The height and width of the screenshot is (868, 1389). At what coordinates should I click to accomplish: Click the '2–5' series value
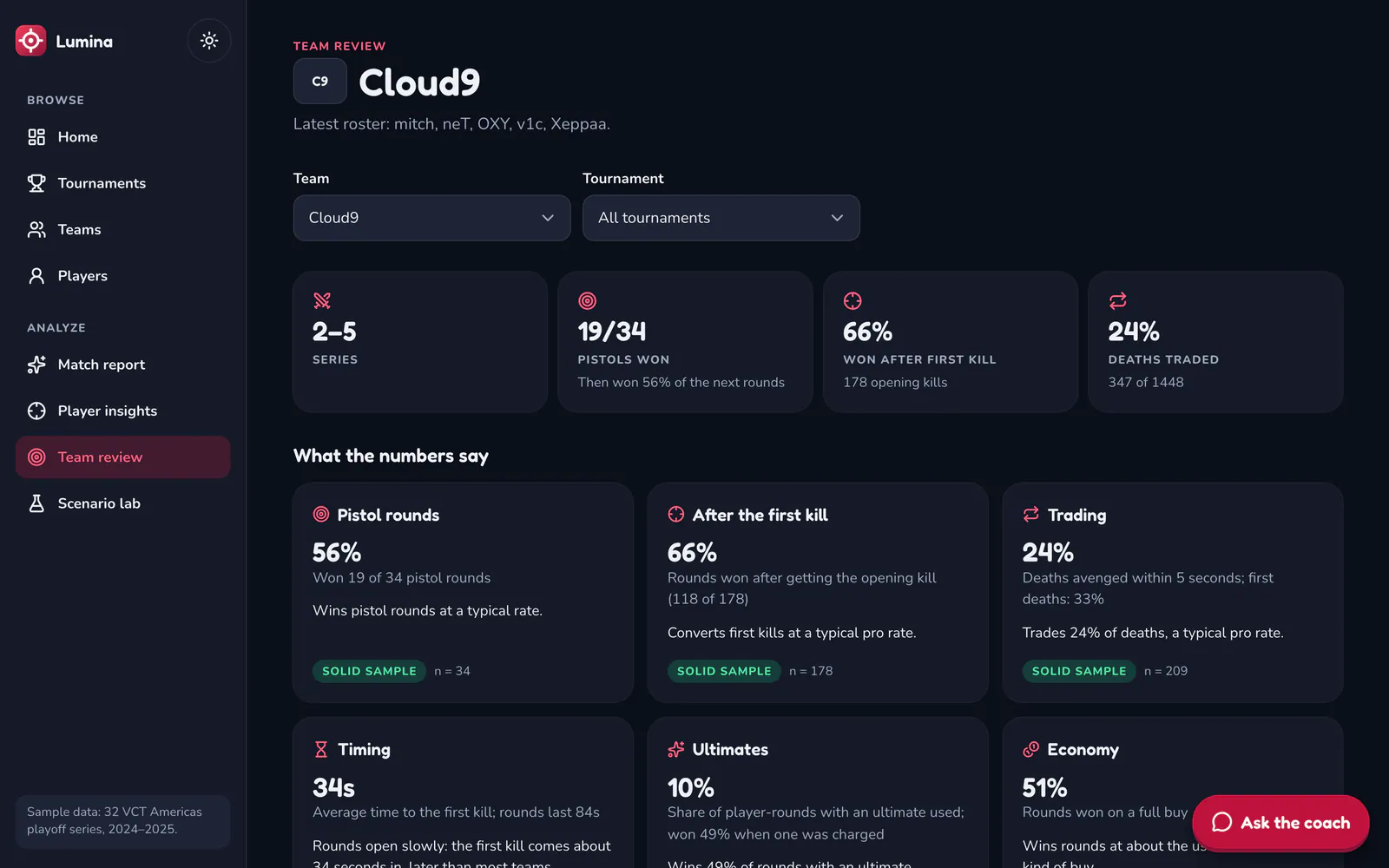coord(334,332)
